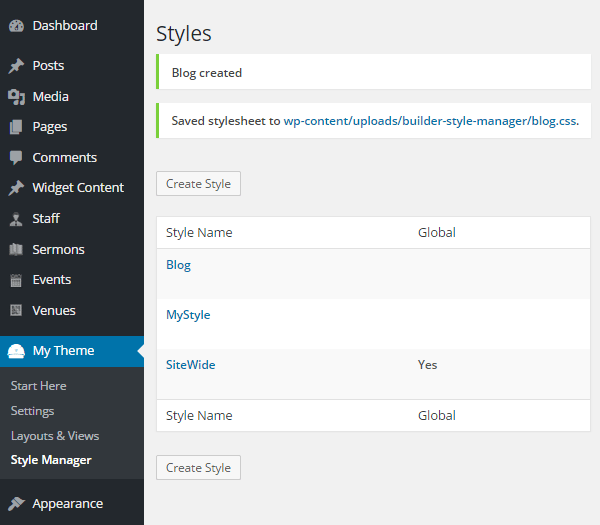Click the Pages stacked-sheets icon
This screenshot has width=600, height=525.
coord(16,127)
